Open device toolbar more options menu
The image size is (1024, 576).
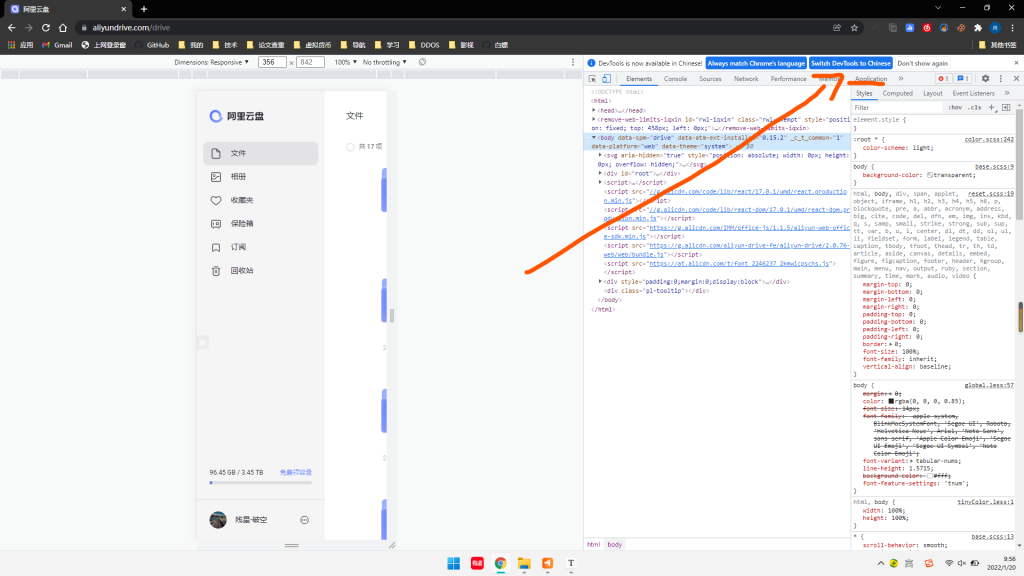(573, 62)
